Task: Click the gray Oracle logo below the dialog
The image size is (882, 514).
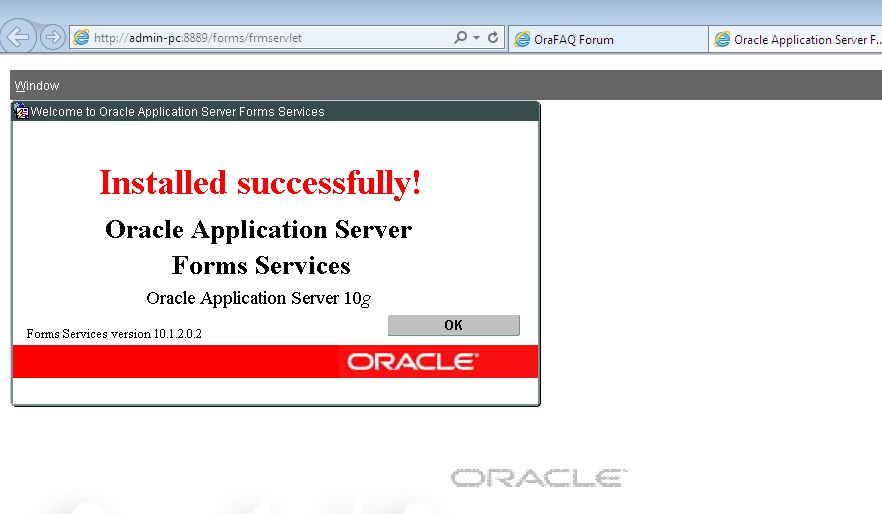Action: point(538,478)
